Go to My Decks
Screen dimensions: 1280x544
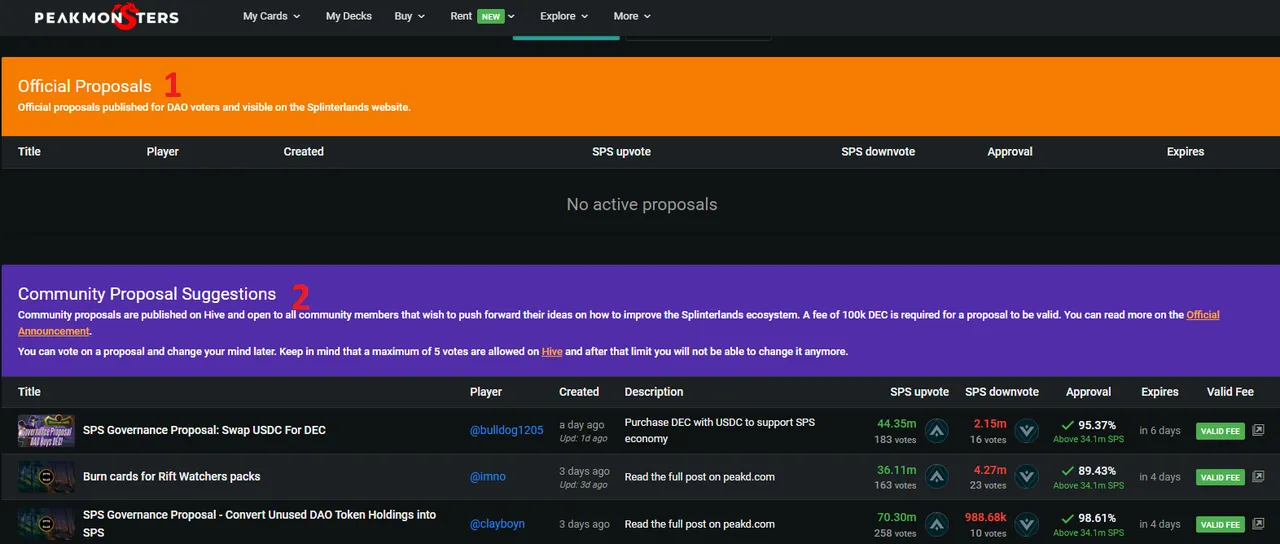pos(348,16)
